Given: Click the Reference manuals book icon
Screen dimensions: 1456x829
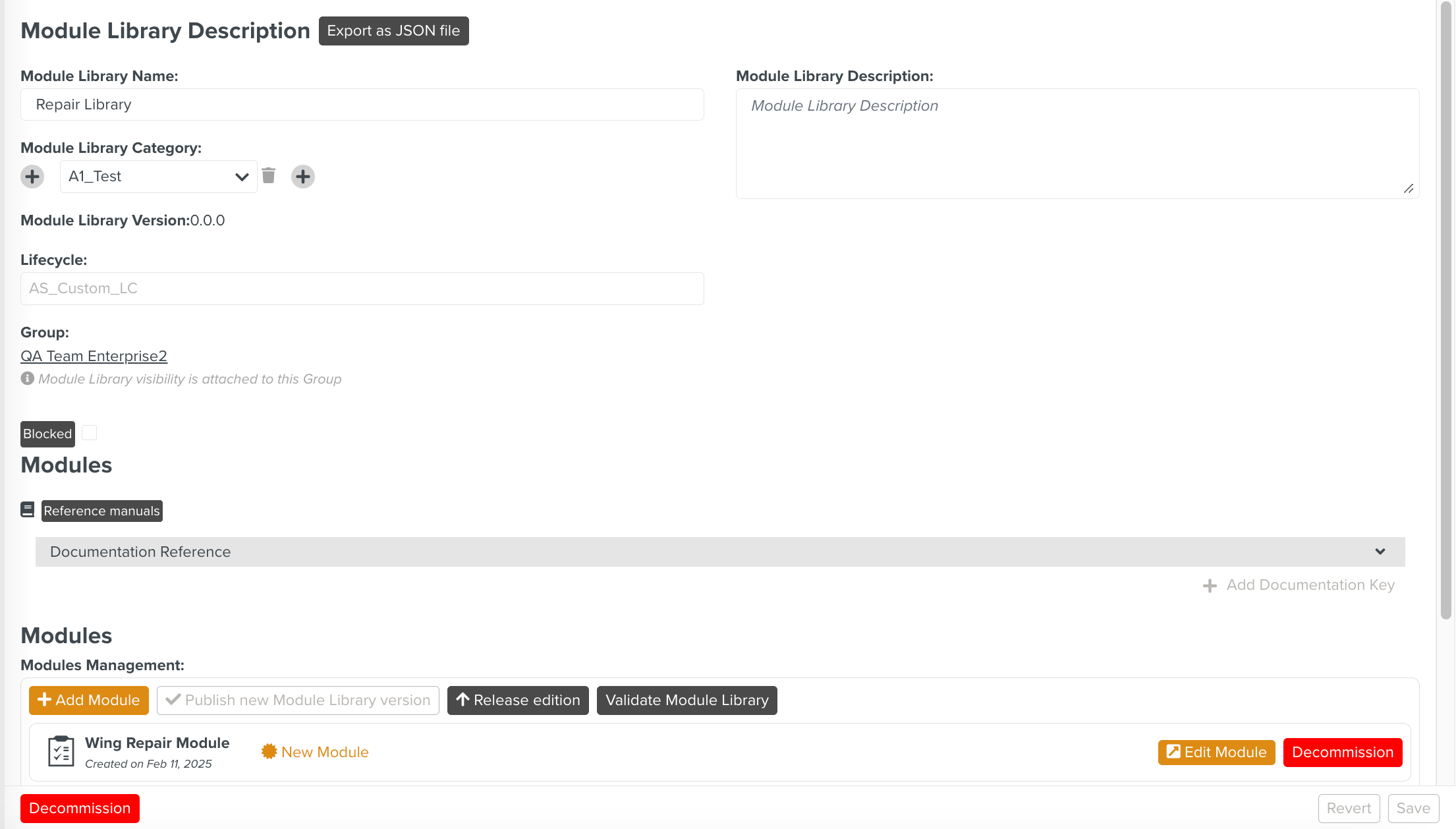Looking at the screenshot, I should (28, 510).
